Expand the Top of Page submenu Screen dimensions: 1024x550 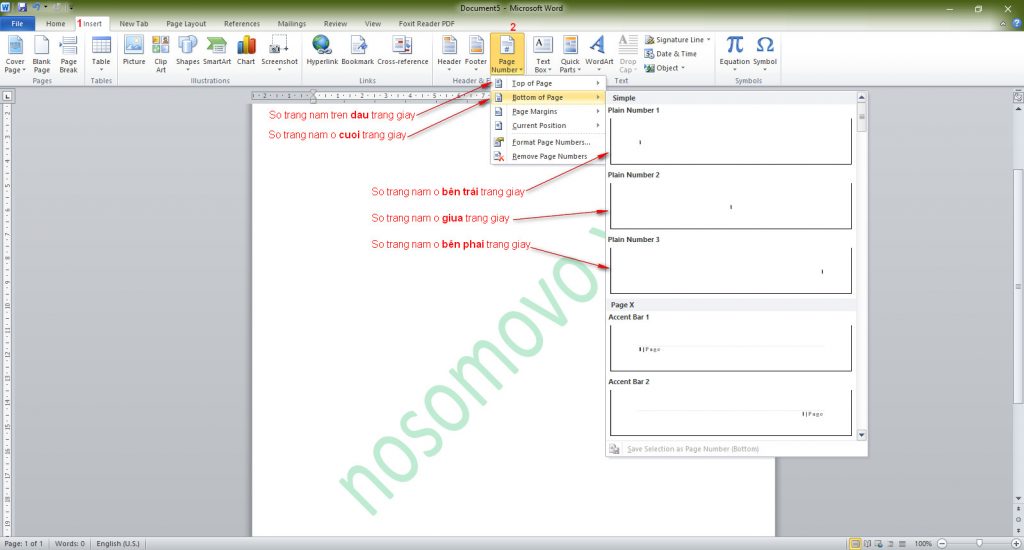[548, 83]
